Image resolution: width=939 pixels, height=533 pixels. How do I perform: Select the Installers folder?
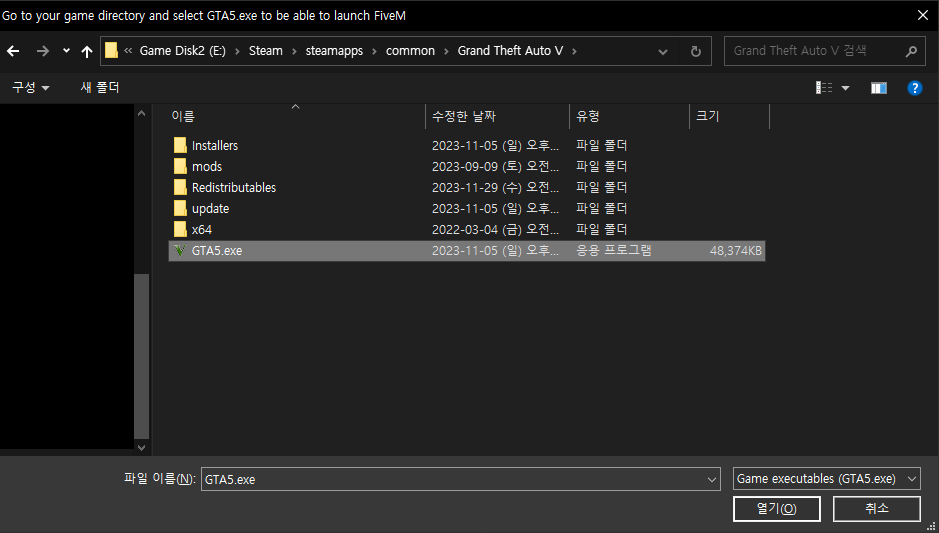tap(214, 146)
